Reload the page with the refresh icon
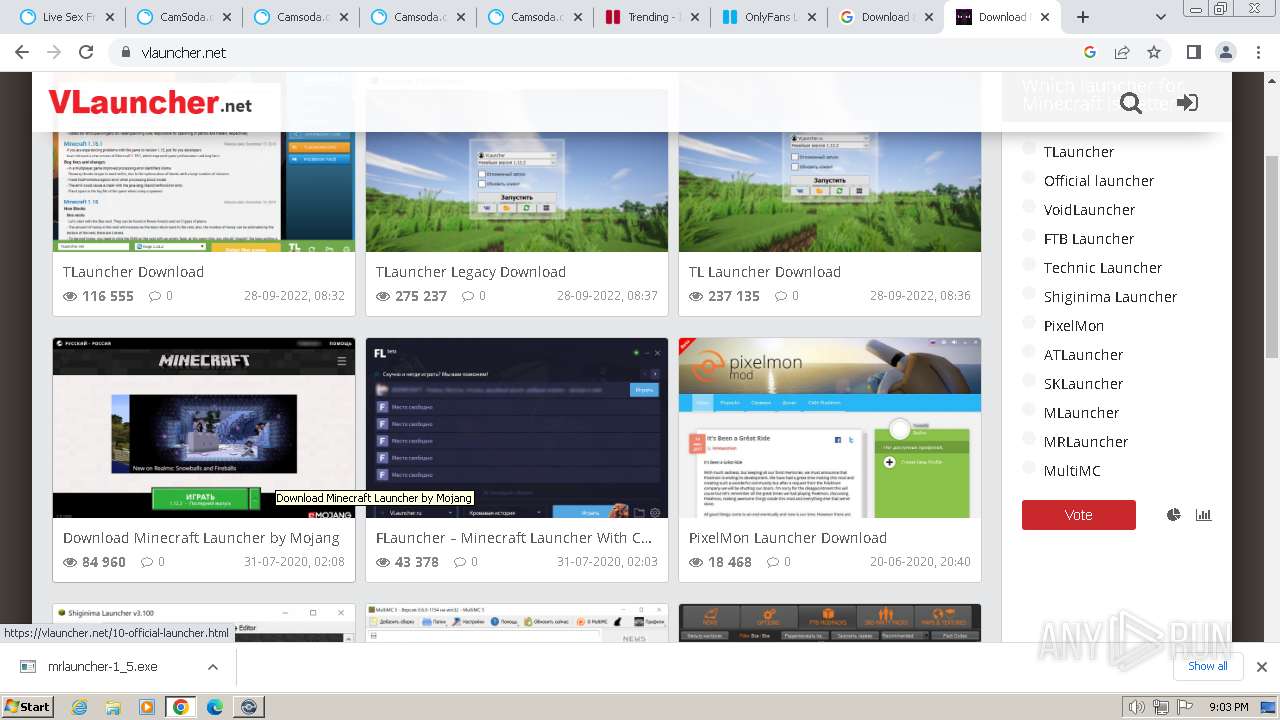 click(86, 53)
